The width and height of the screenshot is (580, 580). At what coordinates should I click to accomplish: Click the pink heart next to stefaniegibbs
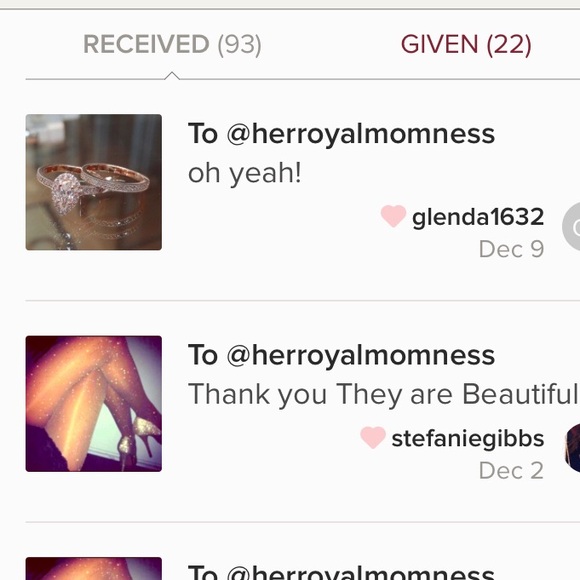373,437
